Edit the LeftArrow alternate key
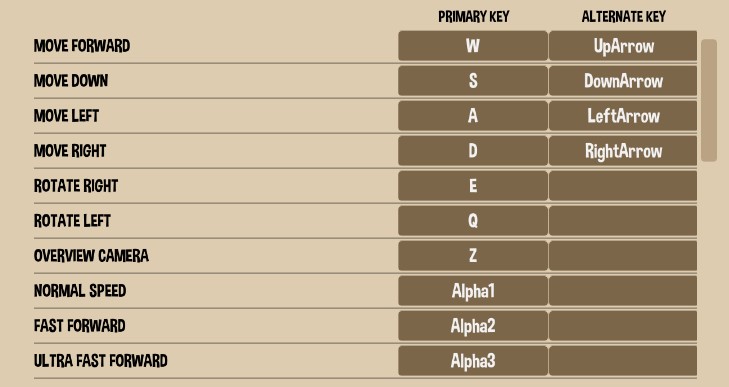This screenshot has height=387, width=729. [623, 115]
